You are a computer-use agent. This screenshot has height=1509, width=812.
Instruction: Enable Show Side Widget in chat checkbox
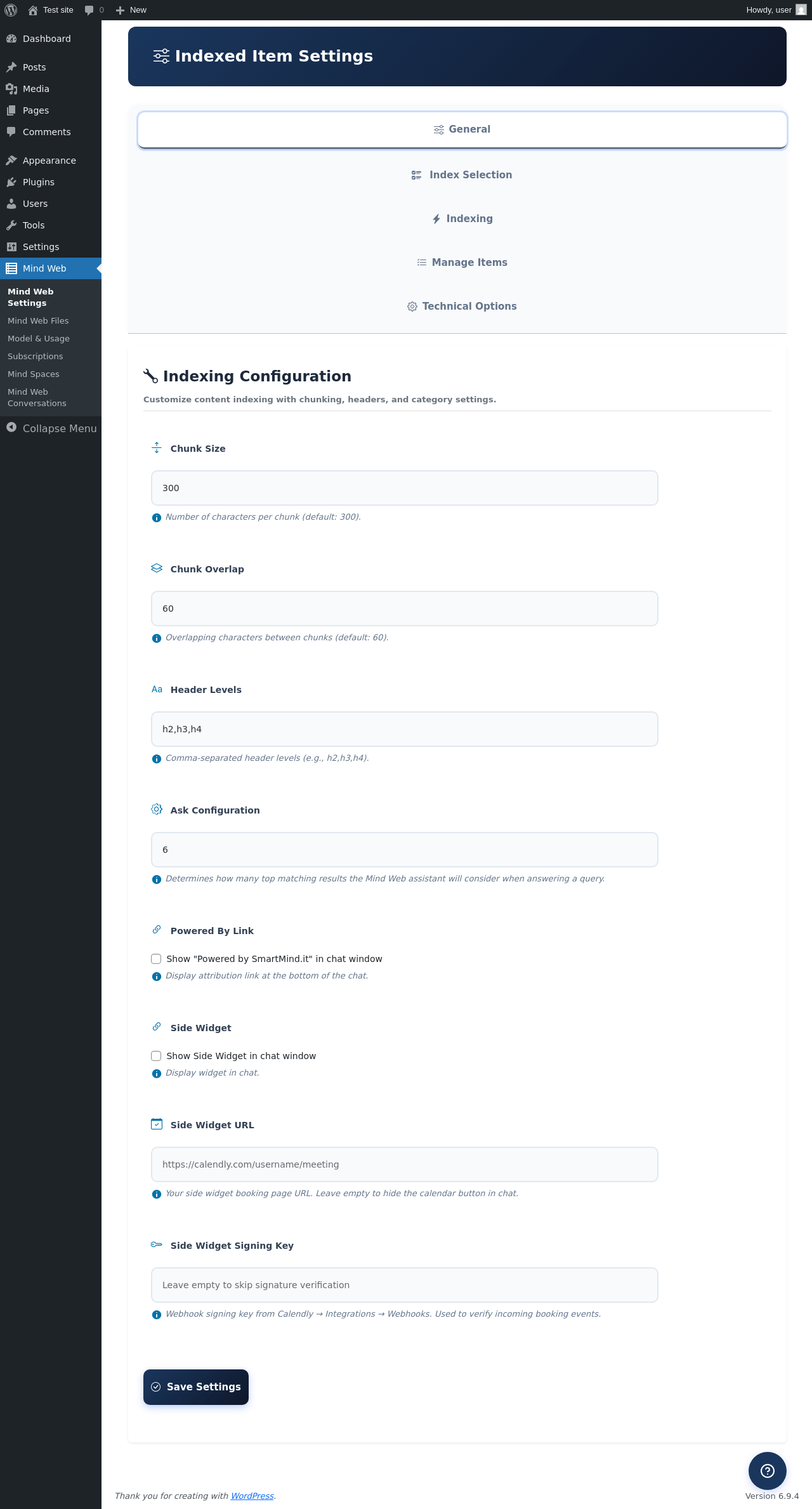click(x=156, y=1056)
